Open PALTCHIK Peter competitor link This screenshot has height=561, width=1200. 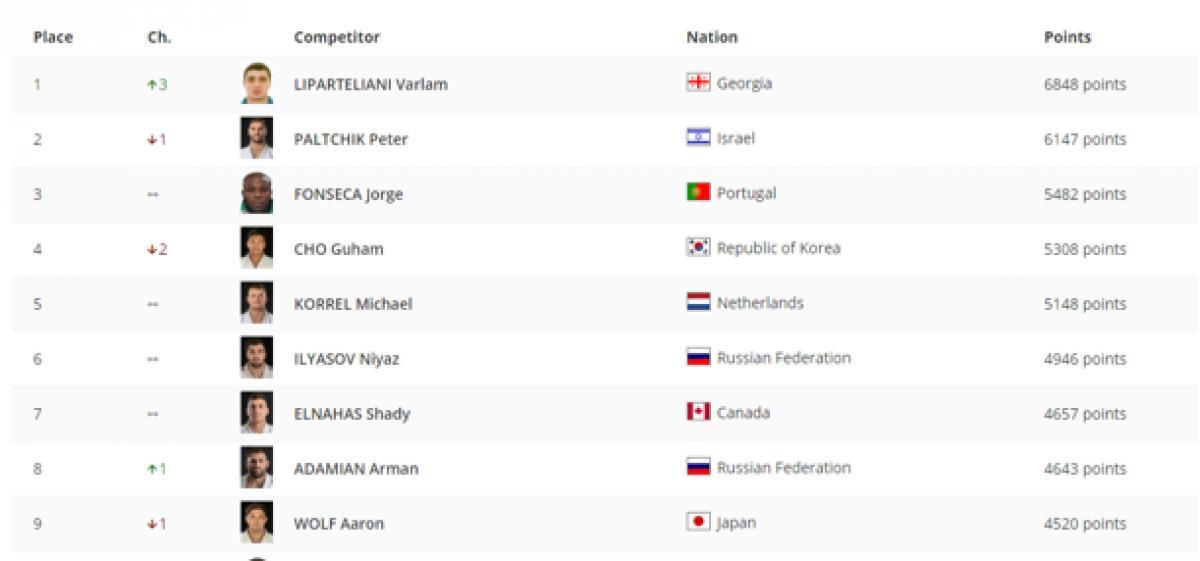click(x=350, y=139)
